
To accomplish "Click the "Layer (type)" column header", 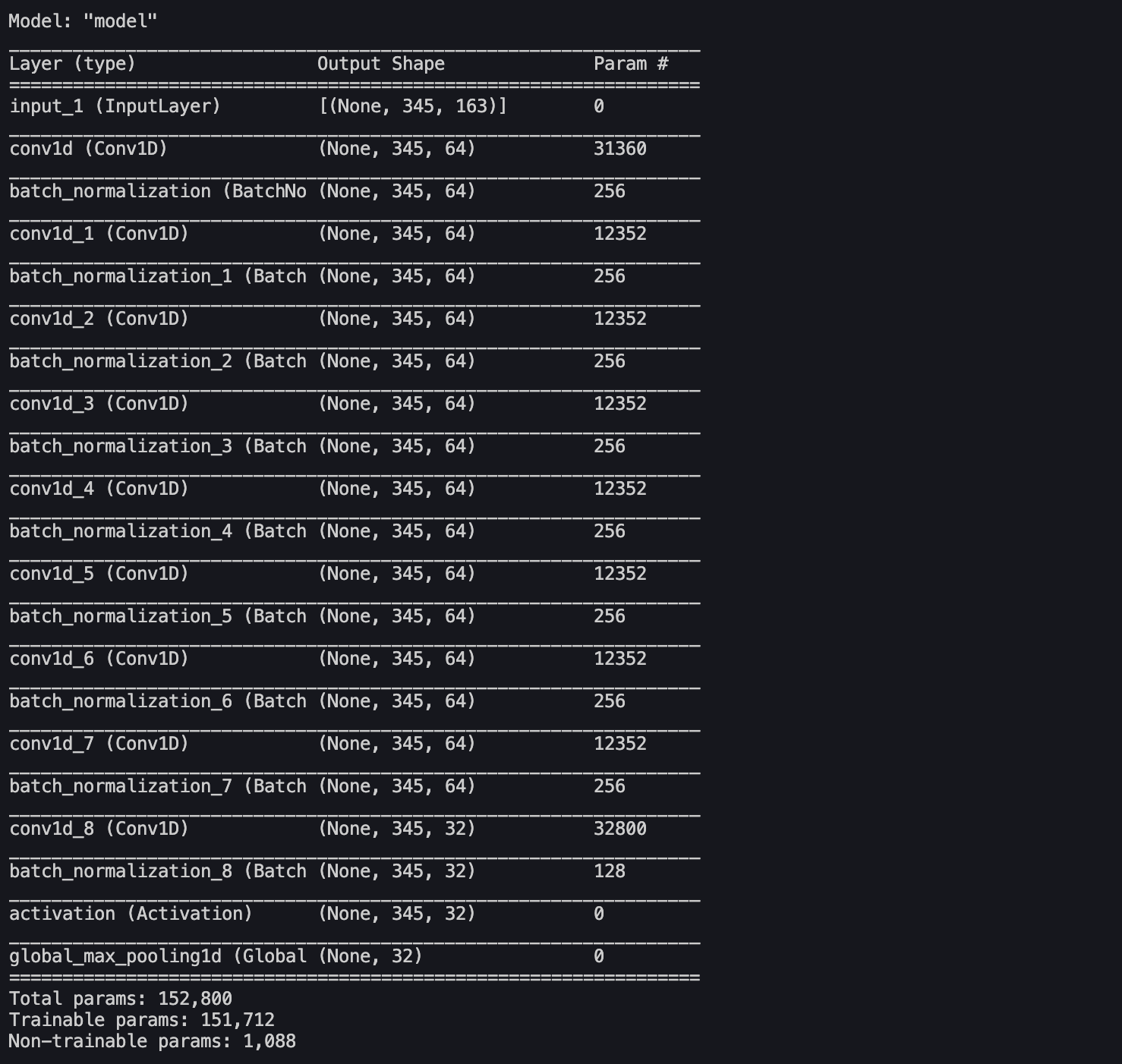I will coord(72,64).
